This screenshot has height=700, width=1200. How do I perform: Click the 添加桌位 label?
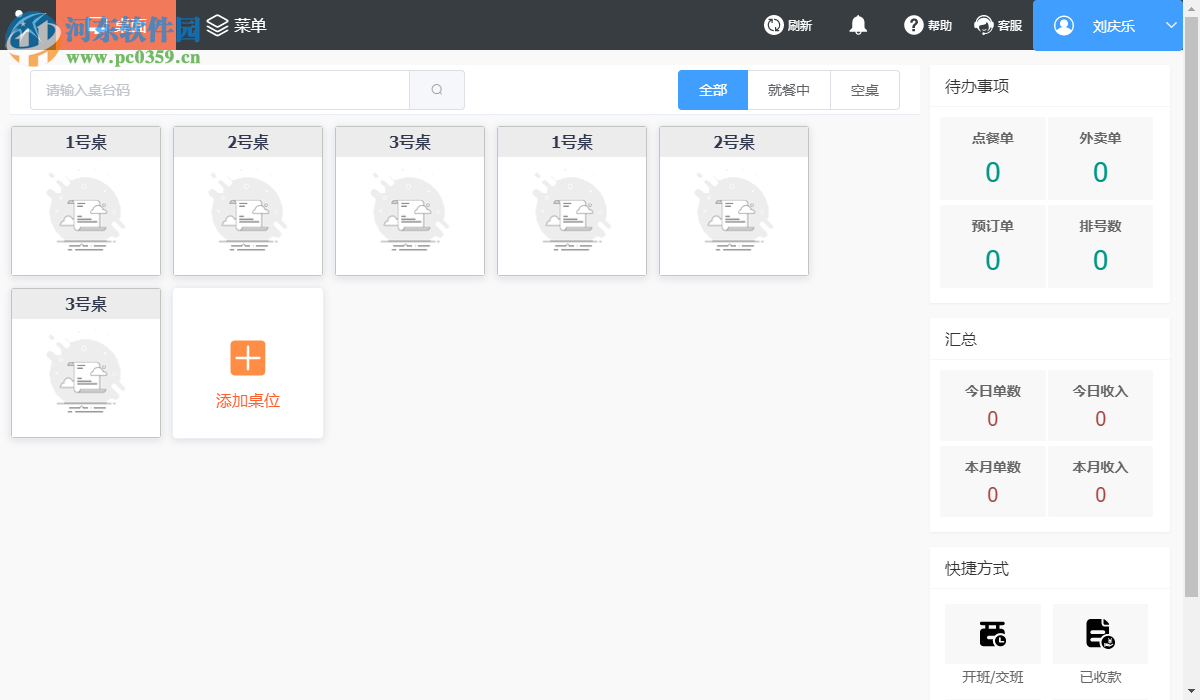tap(248, 401)
